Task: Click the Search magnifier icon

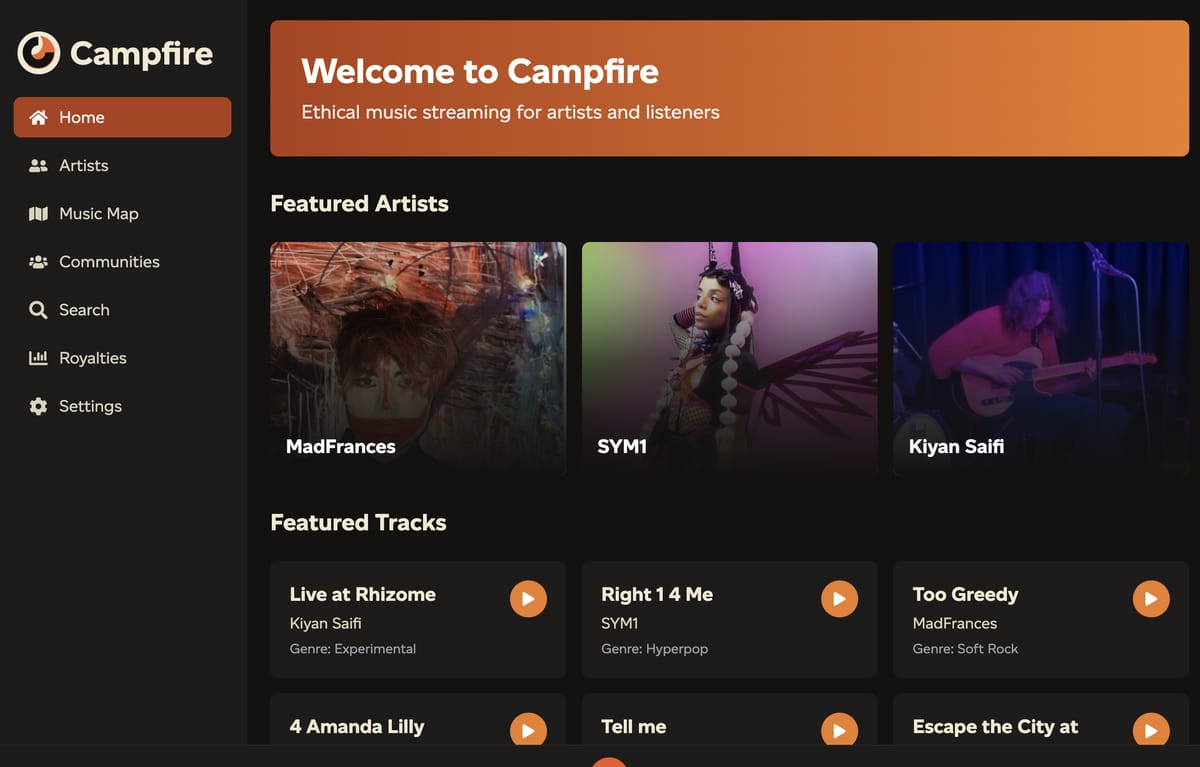Action: point(37,309)
